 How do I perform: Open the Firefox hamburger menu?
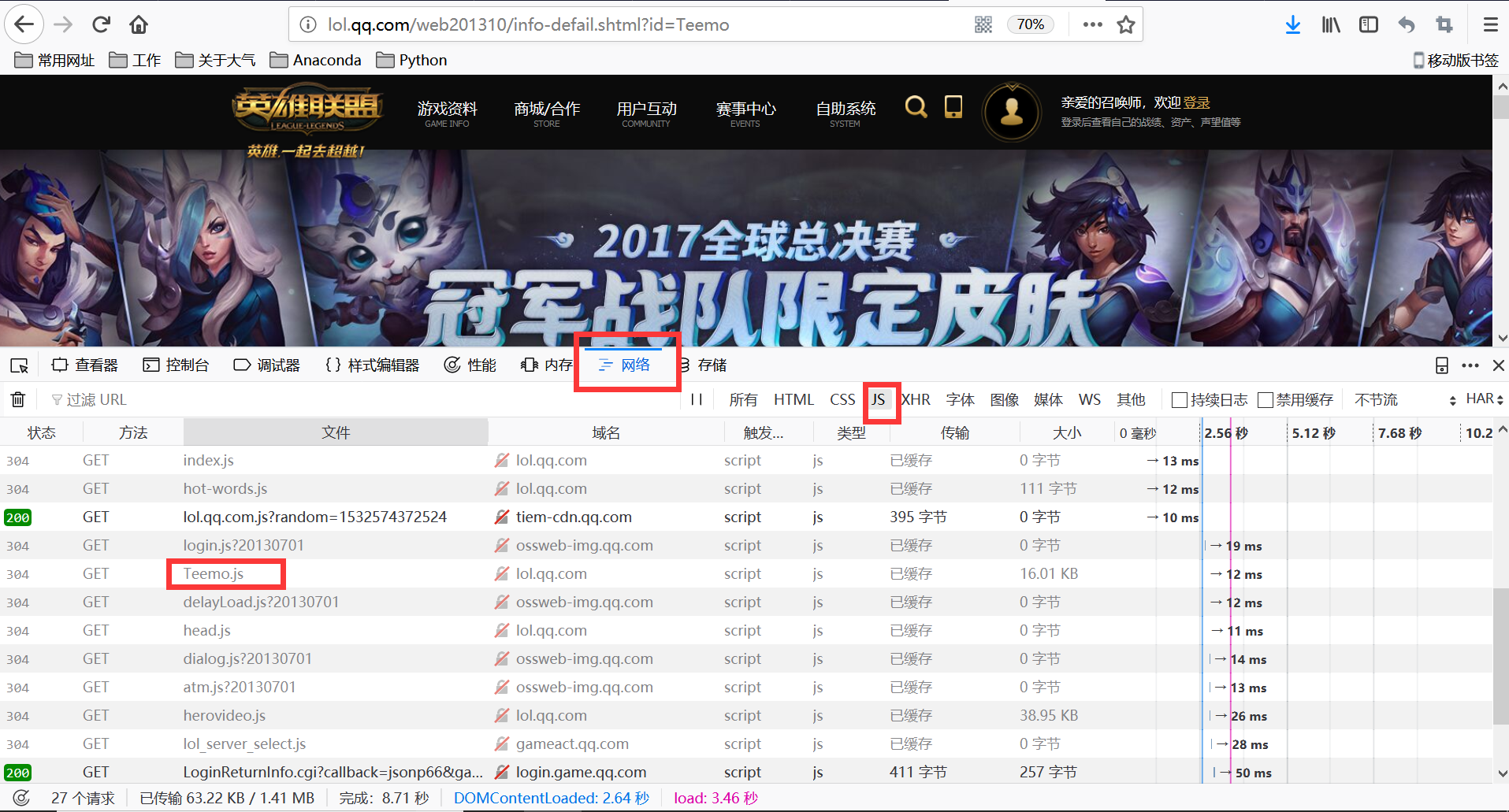pyautogui.click(x=1490, y=24)
